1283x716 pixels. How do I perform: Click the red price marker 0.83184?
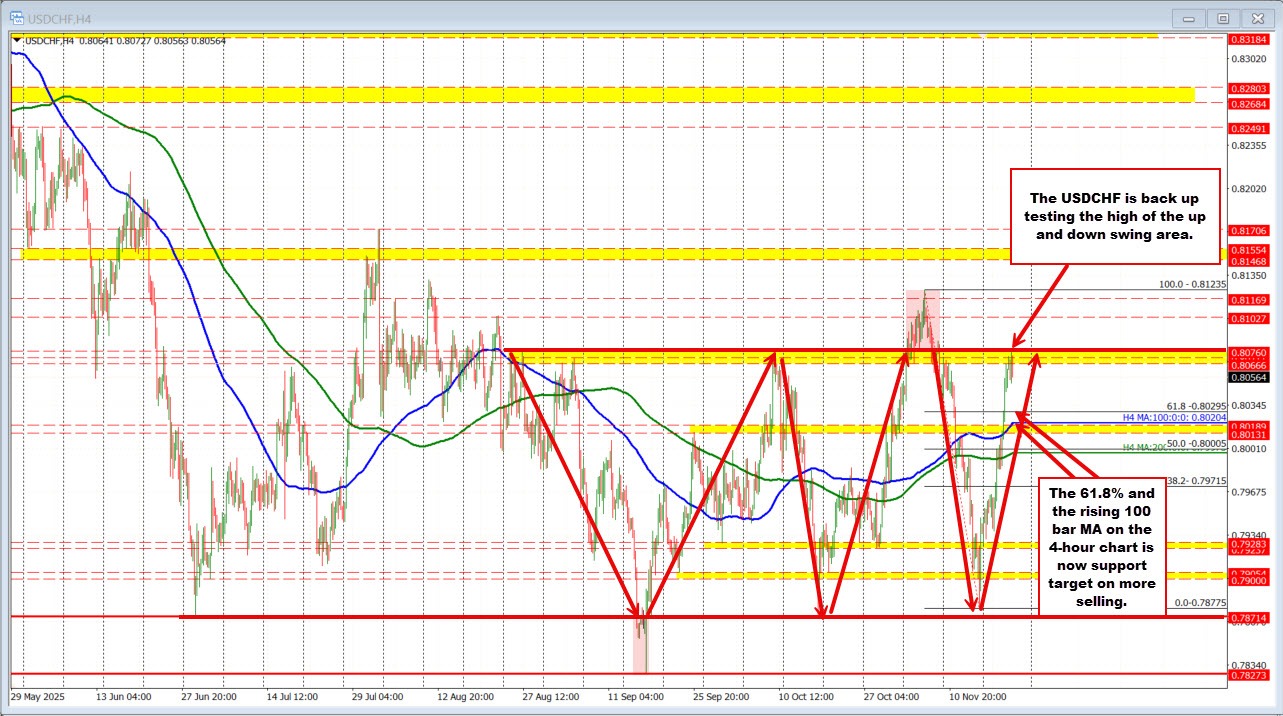[x=1249, y=40]
